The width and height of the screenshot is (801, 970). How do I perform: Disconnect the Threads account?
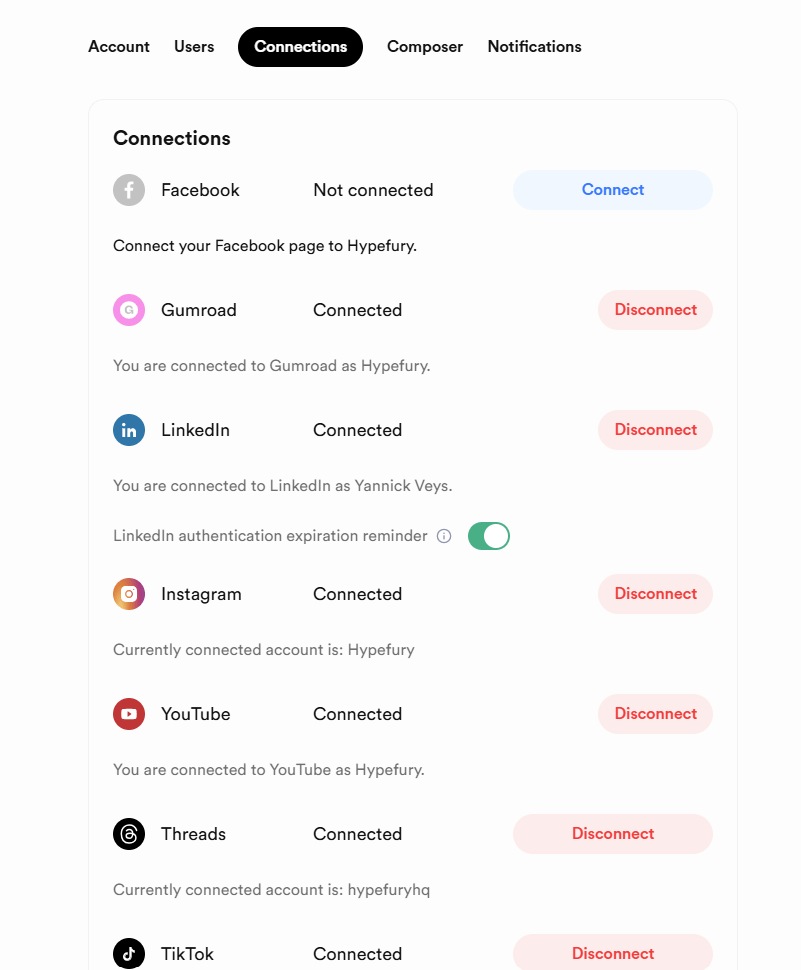pos(612,834)
